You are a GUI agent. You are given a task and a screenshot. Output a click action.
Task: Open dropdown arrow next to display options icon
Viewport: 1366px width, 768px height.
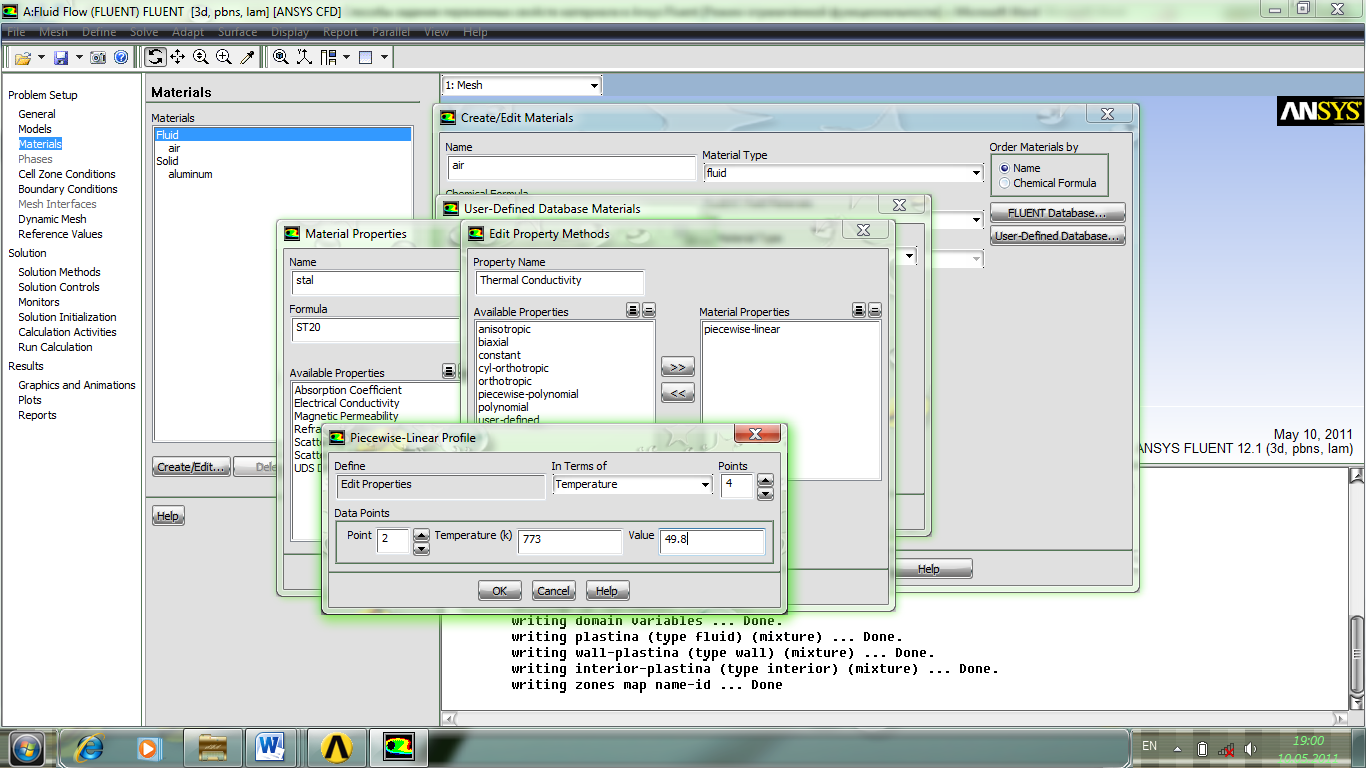(384, 57)
